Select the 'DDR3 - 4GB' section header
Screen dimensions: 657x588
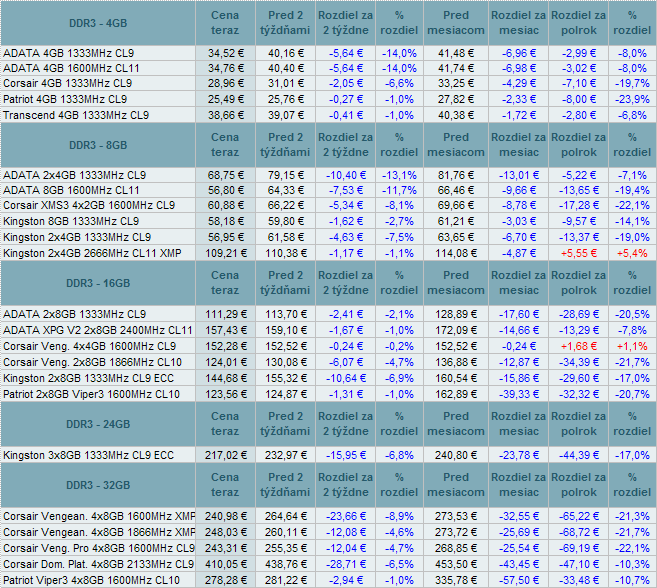98,23
